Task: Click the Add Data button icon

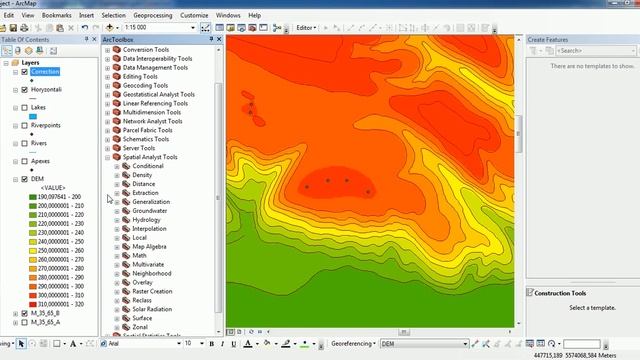Action: pyautogui.click(x=109, y=28)
